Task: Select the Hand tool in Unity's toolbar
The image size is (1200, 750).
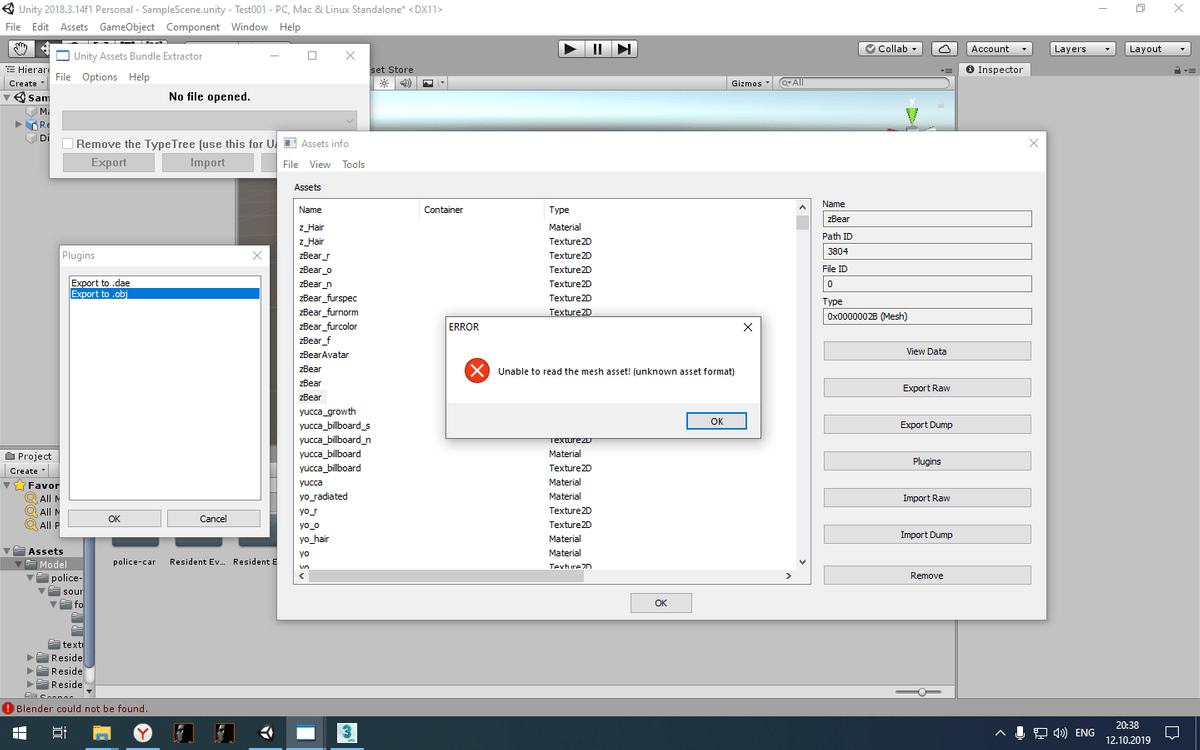Action: coord(20,47)
